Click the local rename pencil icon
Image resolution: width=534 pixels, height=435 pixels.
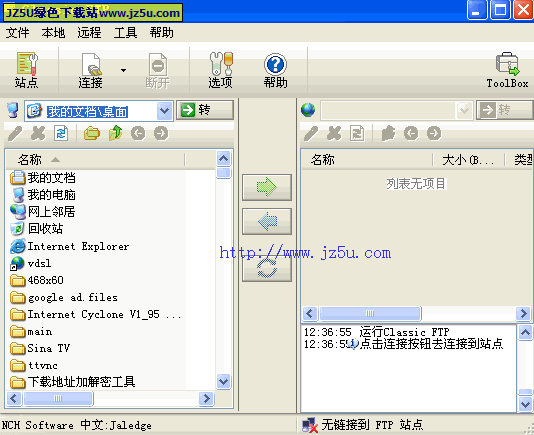coord(15,133)
